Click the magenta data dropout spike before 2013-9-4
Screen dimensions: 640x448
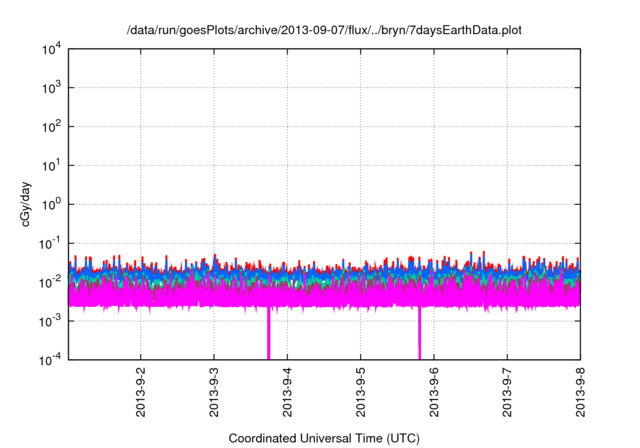(x=269, y=333)
